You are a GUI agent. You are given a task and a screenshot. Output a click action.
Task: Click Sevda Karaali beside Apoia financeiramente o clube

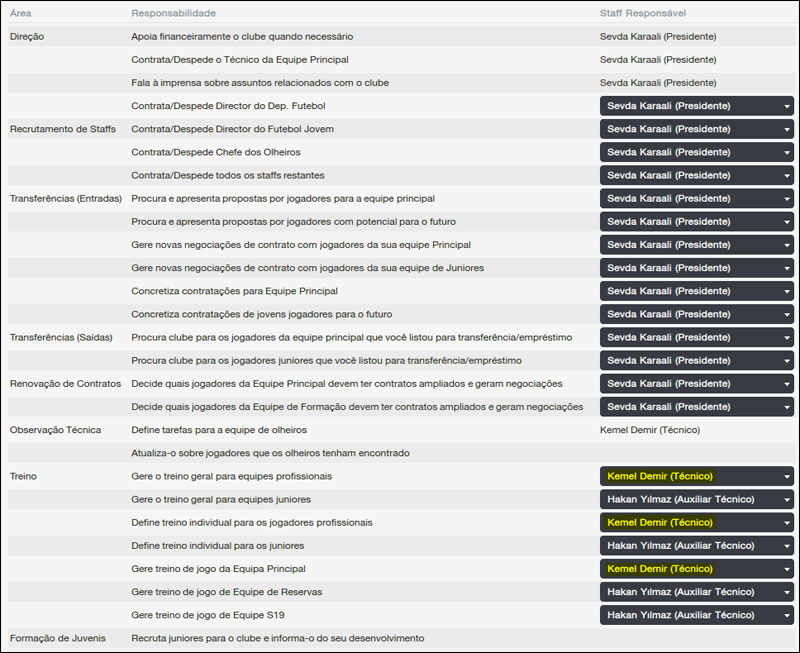(657, 37)
